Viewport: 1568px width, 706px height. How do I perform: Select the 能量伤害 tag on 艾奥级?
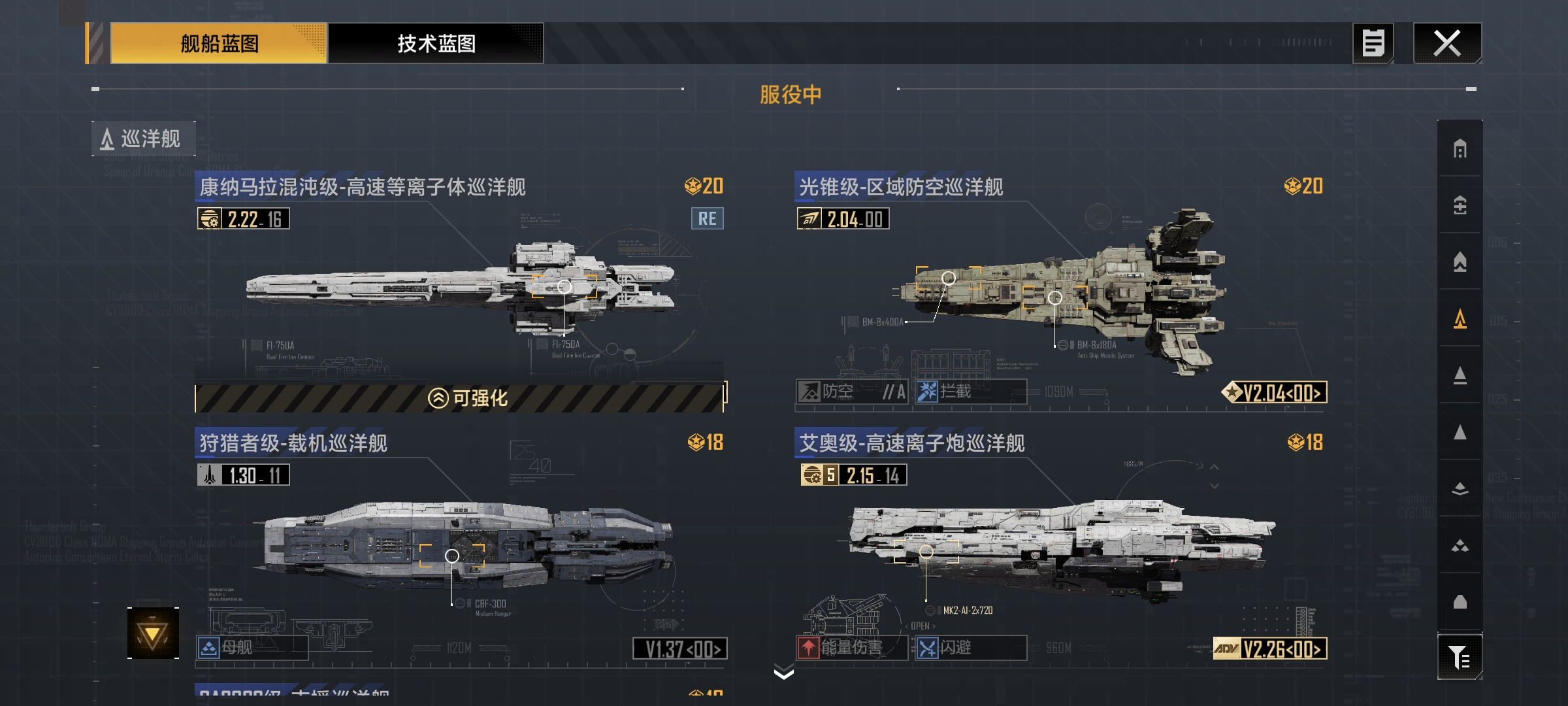(851, 648)
